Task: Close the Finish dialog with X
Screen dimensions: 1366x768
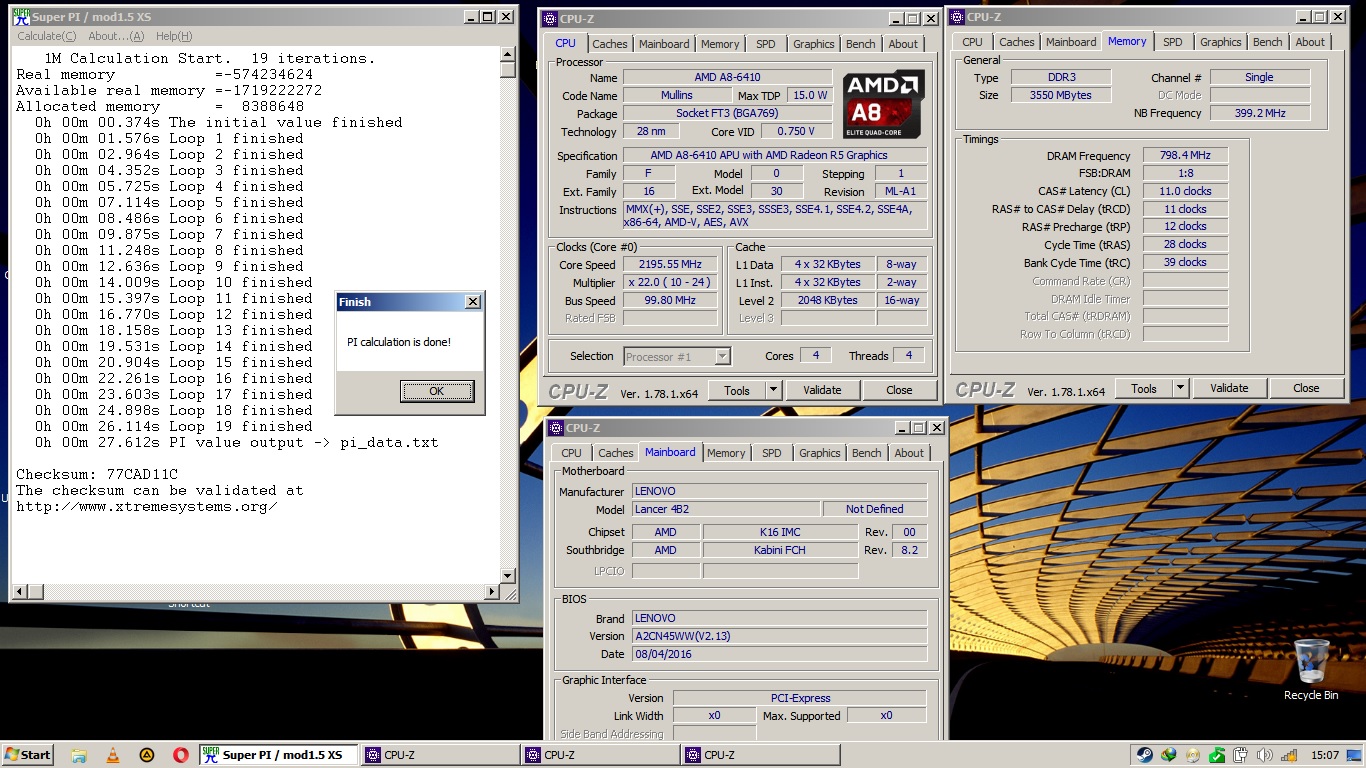Action: pos(472,302)
